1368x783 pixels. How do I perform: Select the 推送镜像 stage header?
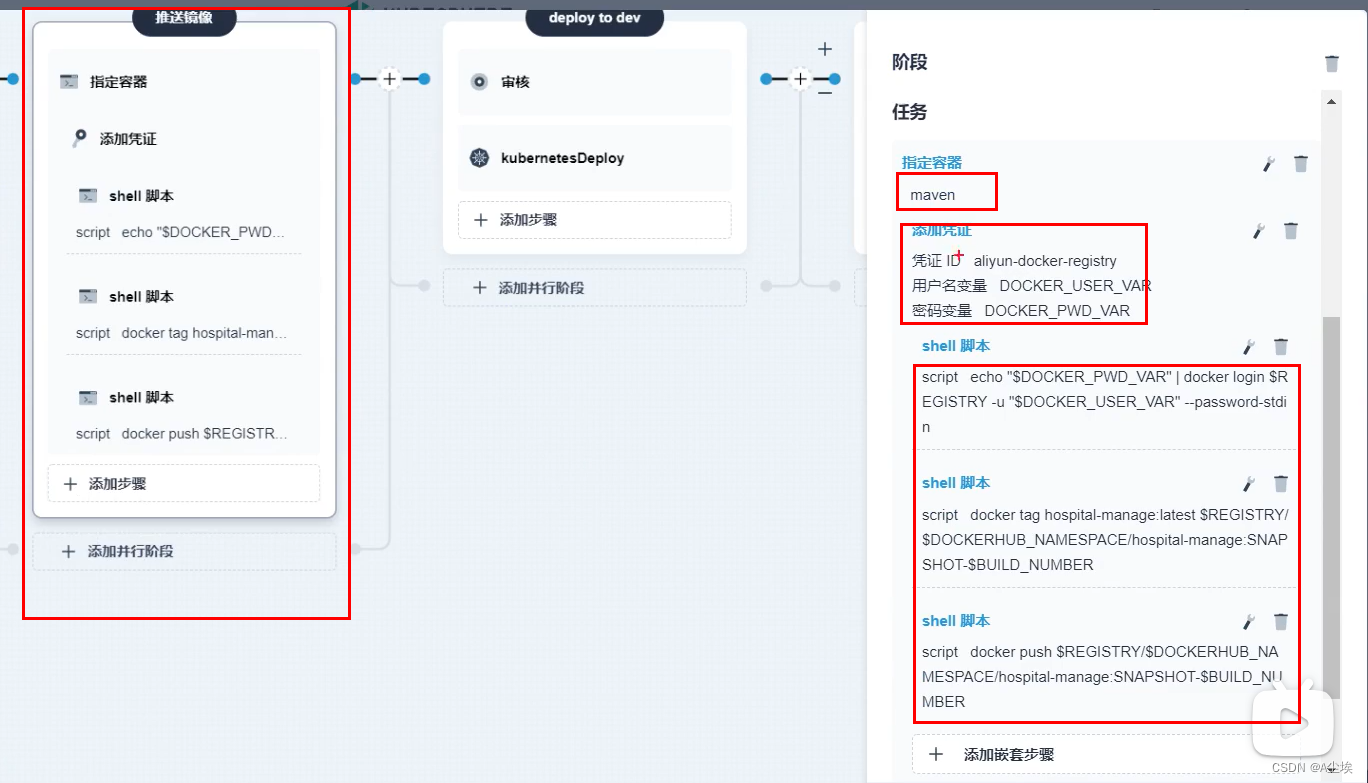coord(184,18)
